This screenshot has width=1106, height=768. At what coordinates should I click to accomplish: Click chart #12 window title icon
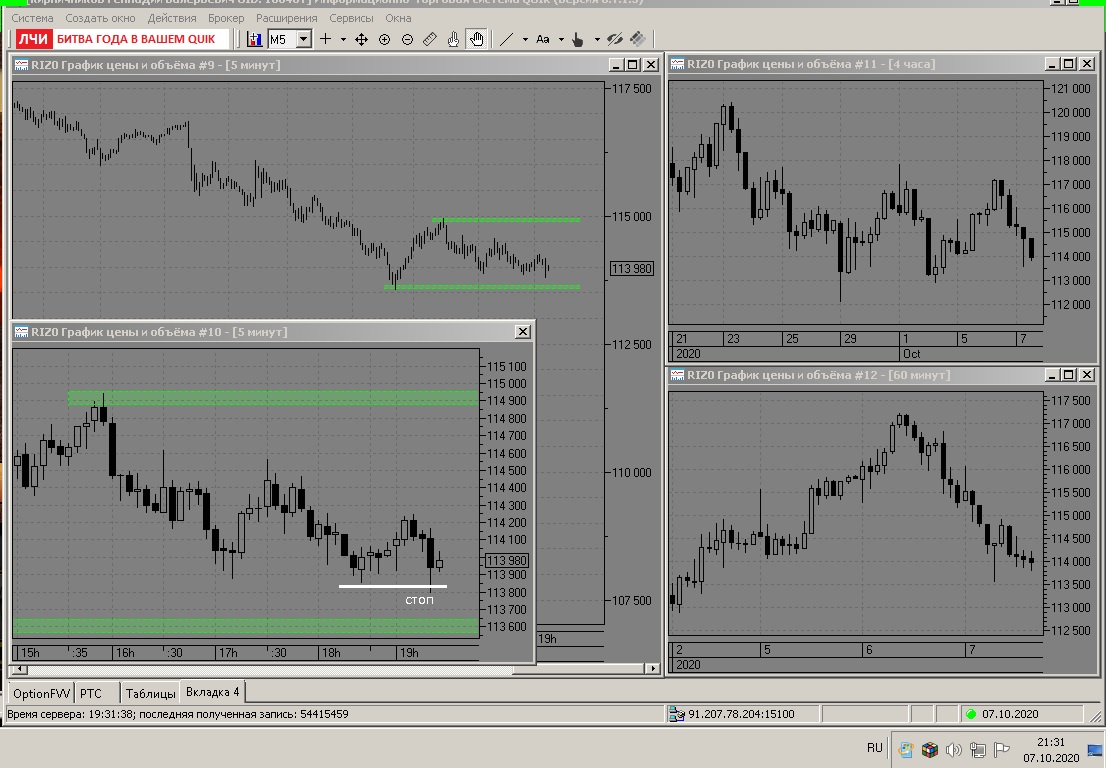tap(677, 375)
